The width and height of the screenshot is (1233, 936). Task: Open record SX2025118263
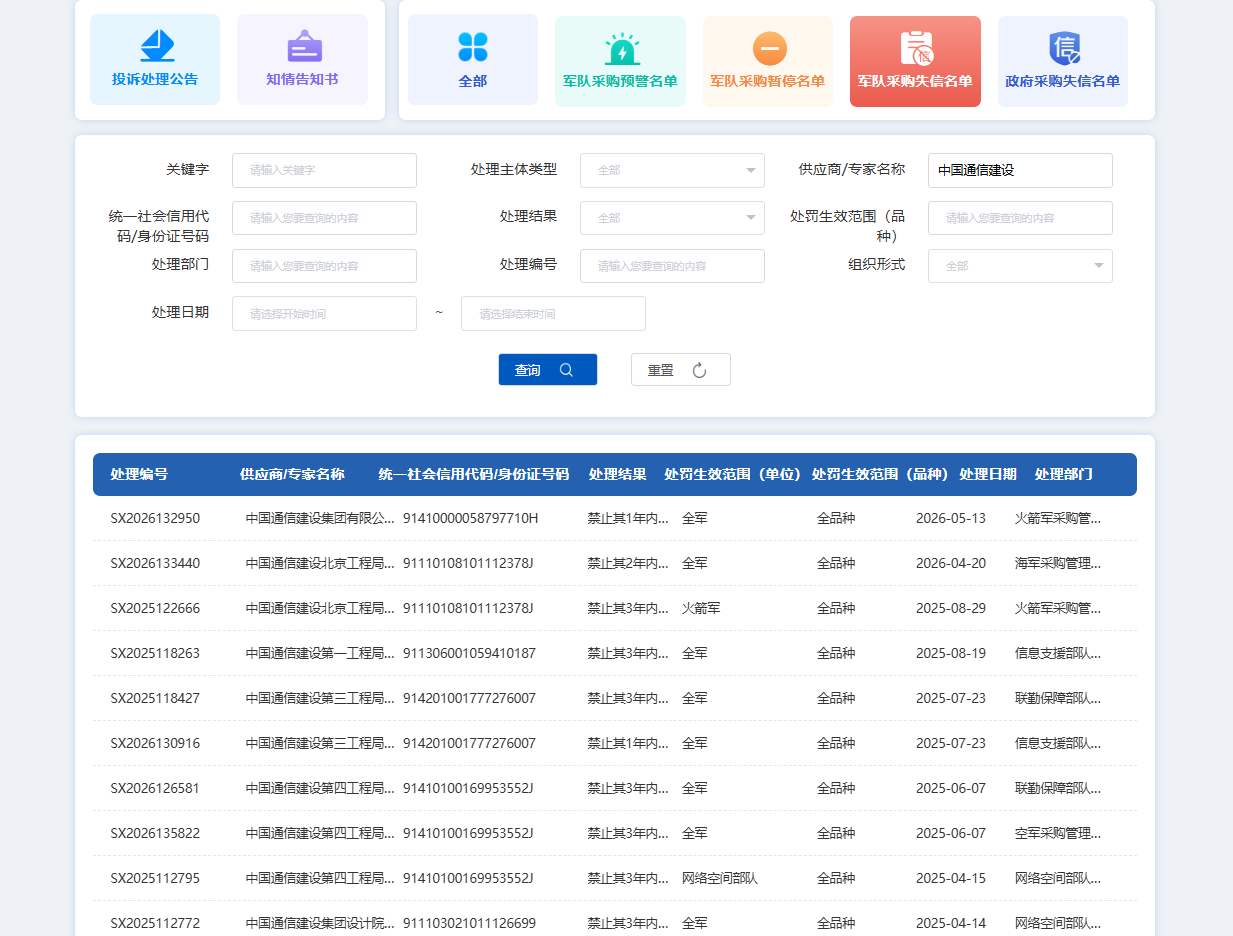click(155, 653)
